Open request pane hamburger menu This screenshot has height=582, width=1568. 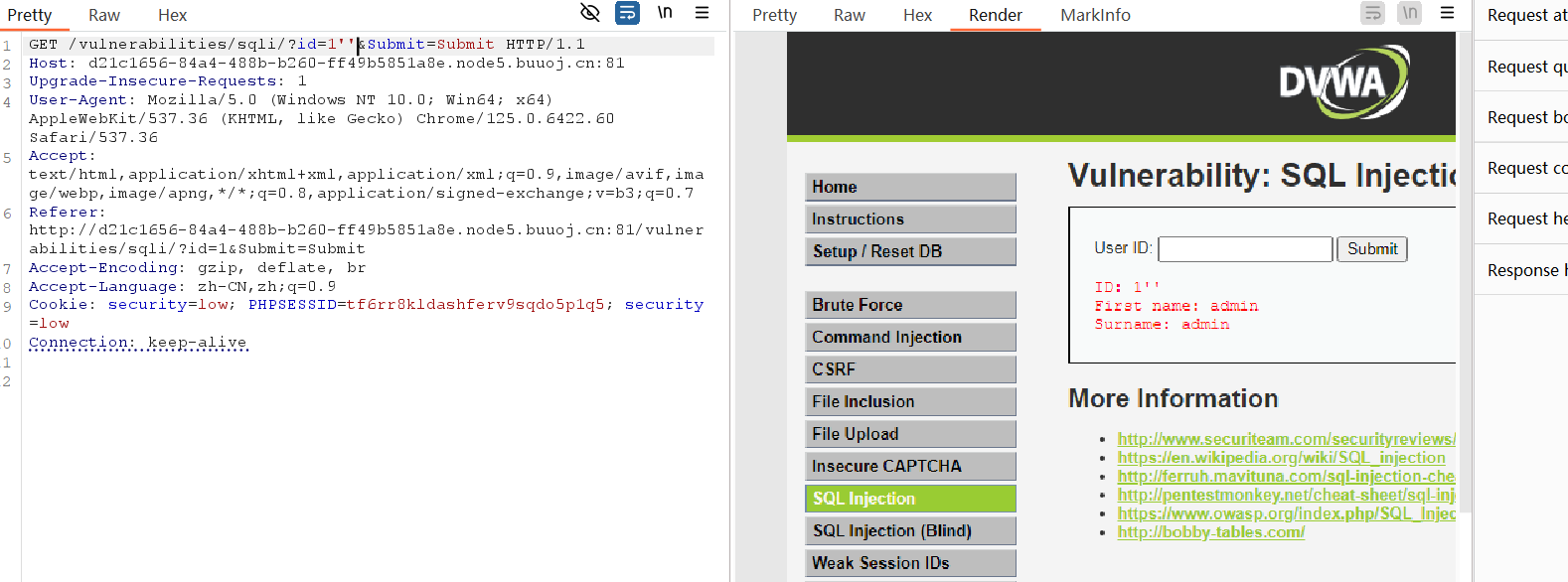[x=702, y=13]
